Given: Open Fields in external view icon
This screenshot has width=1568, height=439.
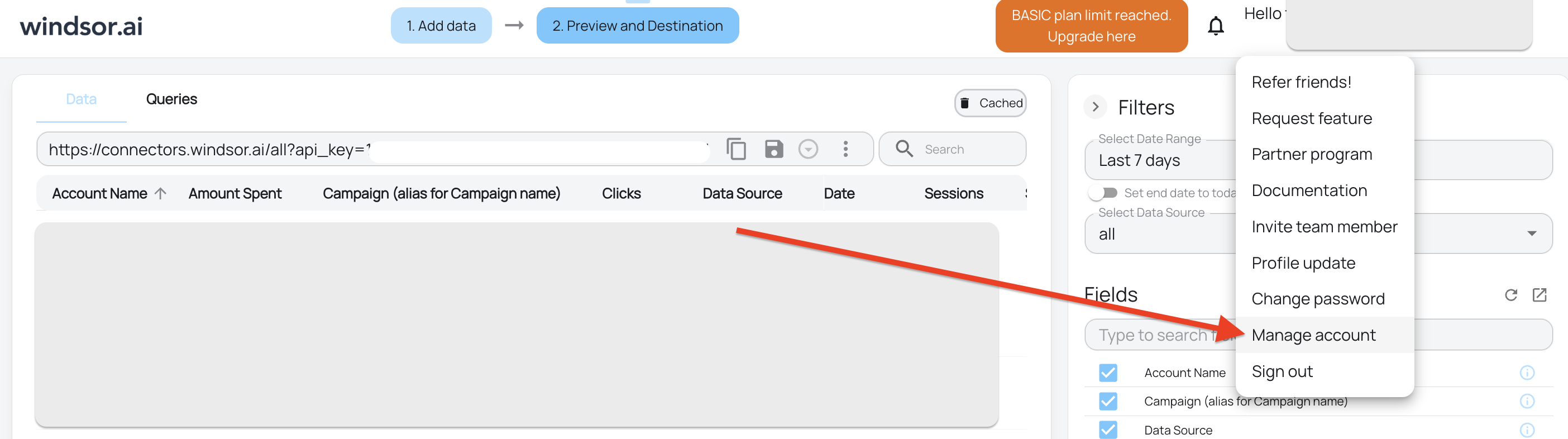Looking at the screenshot, I should tap(1540, 295).
